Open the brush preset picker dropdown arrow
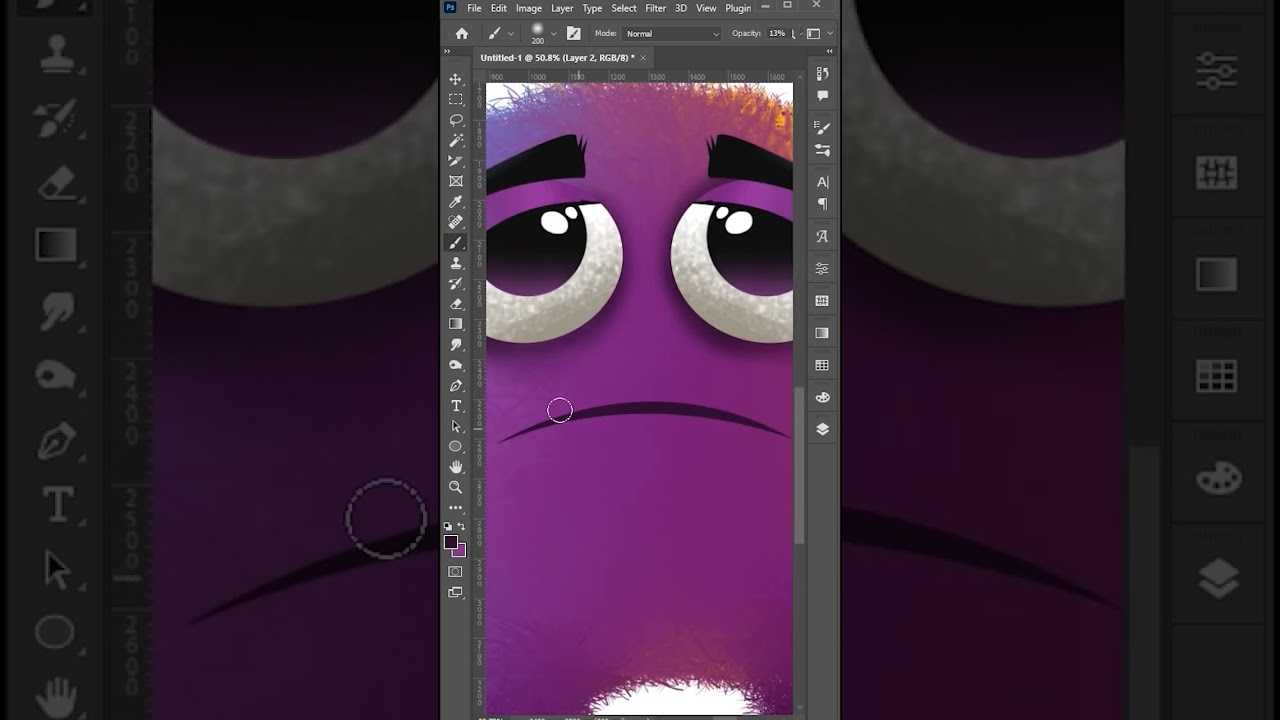 (x=553, y=34)
